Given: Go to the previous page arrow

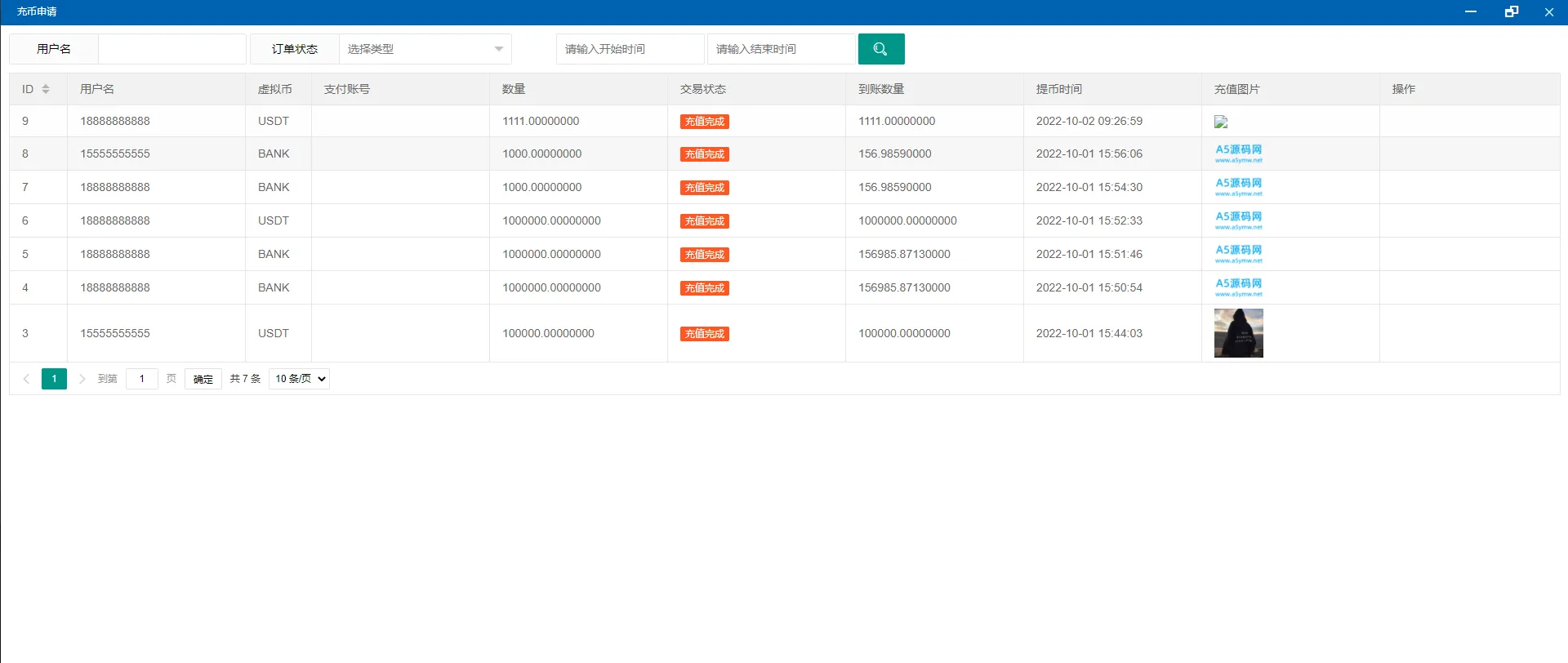Looking at the screenshot, I should tap(26, 379).
